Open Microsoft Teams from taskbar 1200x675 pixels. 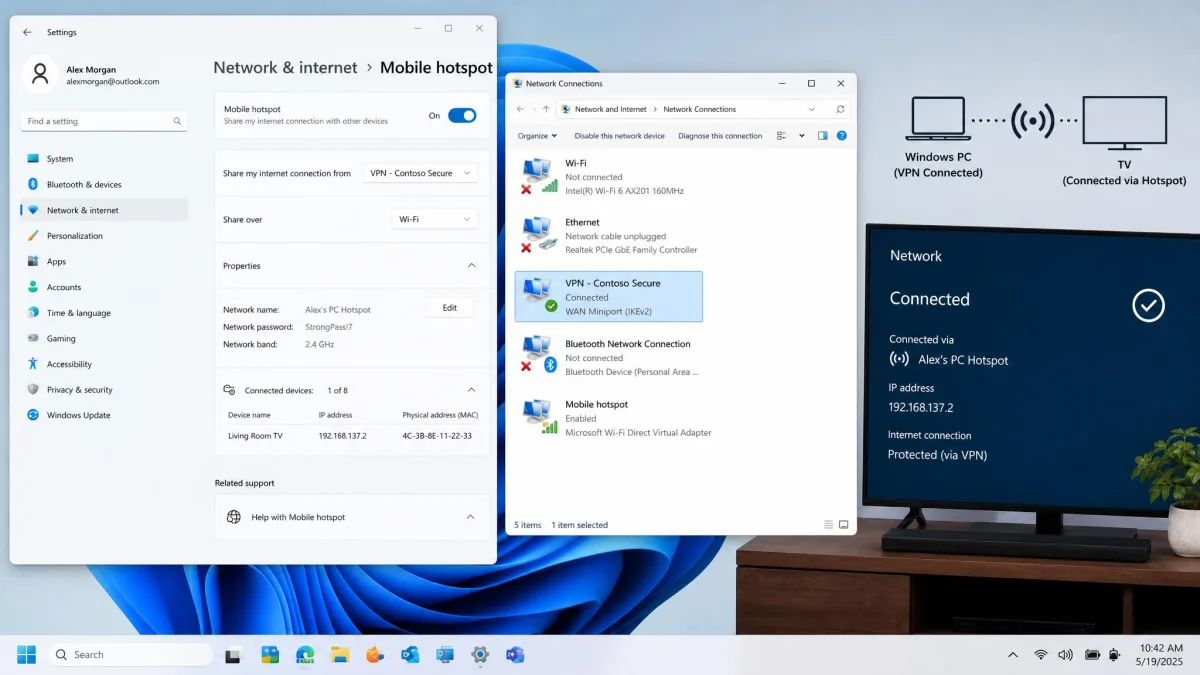tap(515, 655)
